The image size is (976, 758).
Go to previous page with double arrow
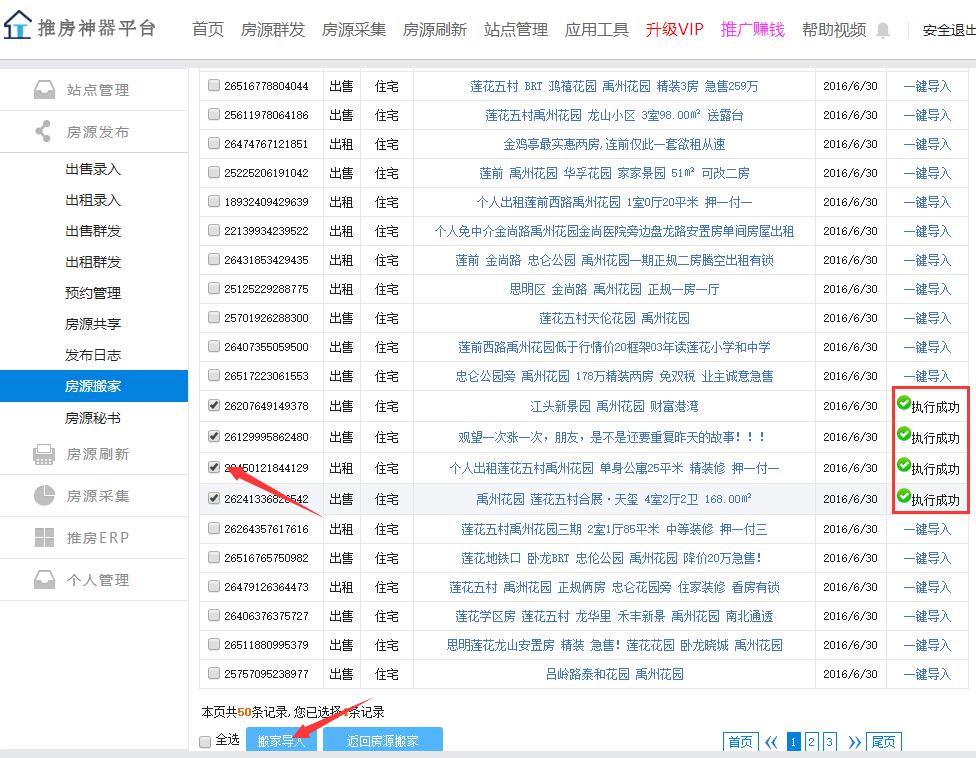point(771,742)
